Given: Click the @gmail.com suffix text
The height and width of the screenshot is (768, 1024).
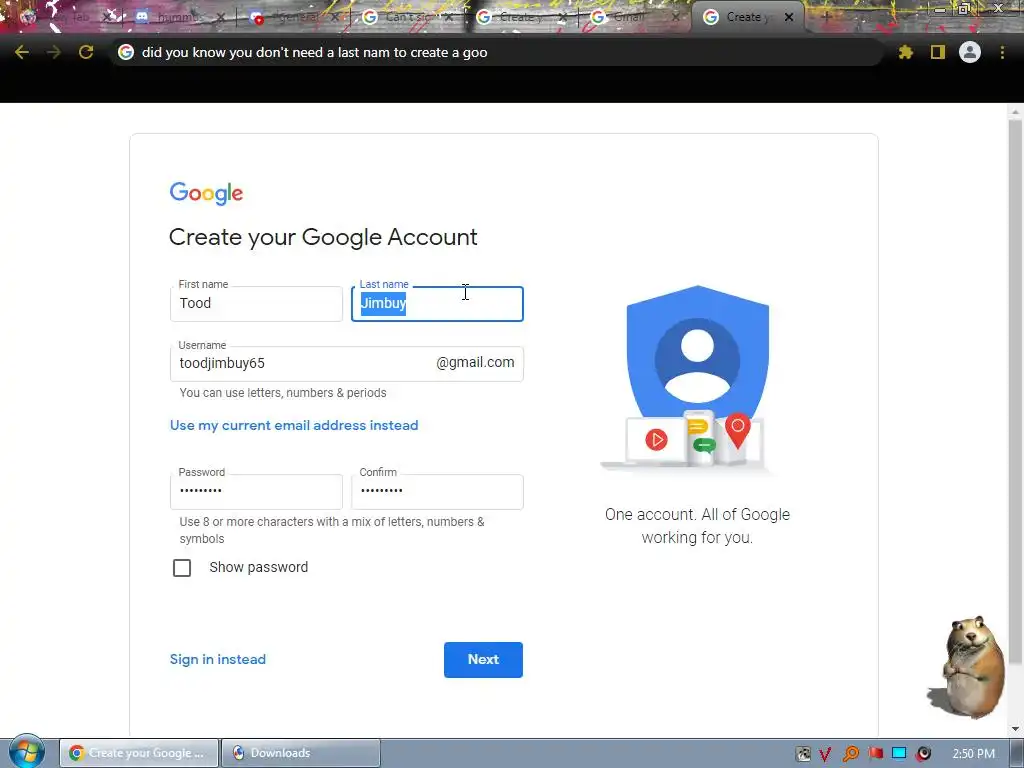Looking at the screenshot, I should [x=475, y=362].
